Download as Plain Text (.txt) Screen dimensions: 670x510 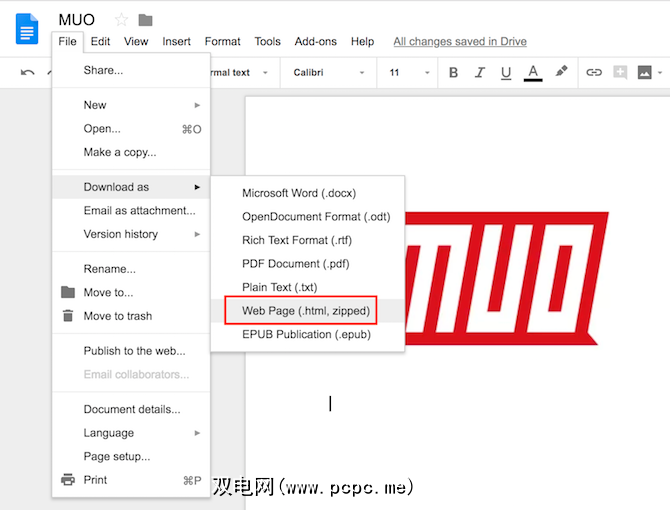click(x=308, y=287)
